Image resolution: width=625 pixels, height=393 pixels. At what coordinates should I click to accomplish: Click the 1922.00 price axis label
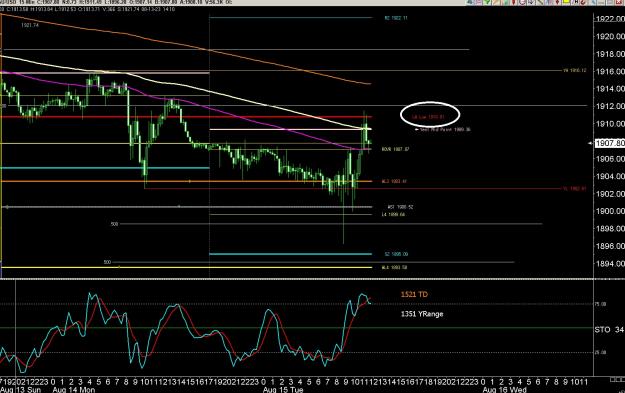pyautogui.click(x=609, y=19)
